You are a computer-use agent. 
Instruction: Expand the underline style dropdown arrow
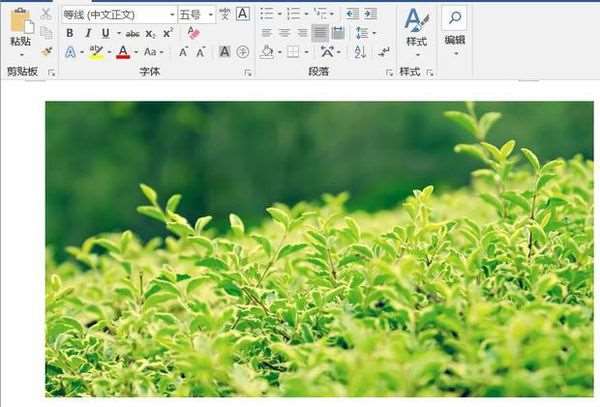point(119,34)
